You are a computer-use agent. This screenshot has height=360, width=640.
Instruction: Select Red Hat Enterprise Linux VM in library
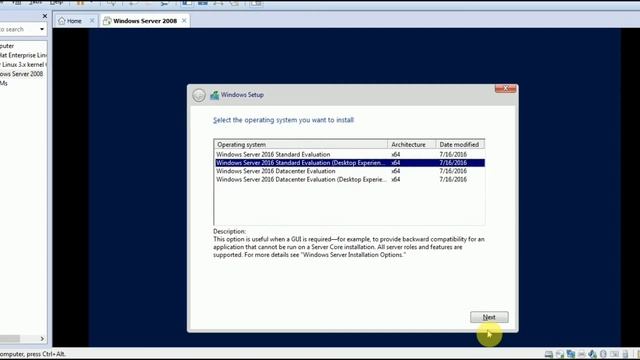[23, 55]
